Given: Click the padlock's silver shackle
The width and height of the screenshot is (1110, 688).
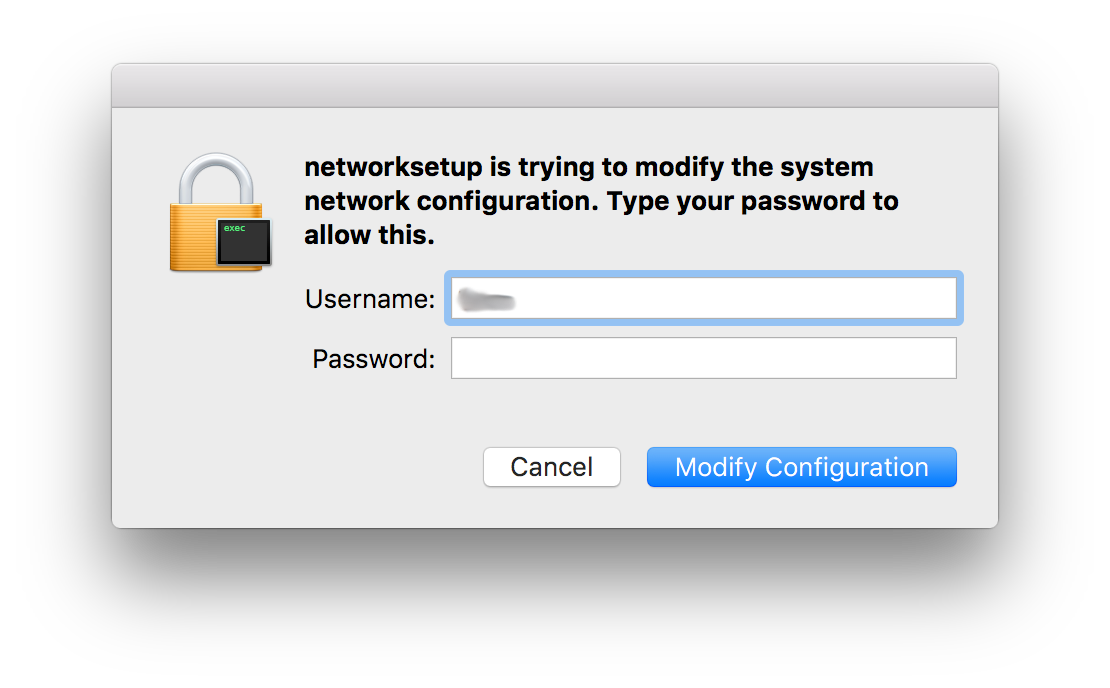Looking at the screenshot, I should (x=216, y=179).
